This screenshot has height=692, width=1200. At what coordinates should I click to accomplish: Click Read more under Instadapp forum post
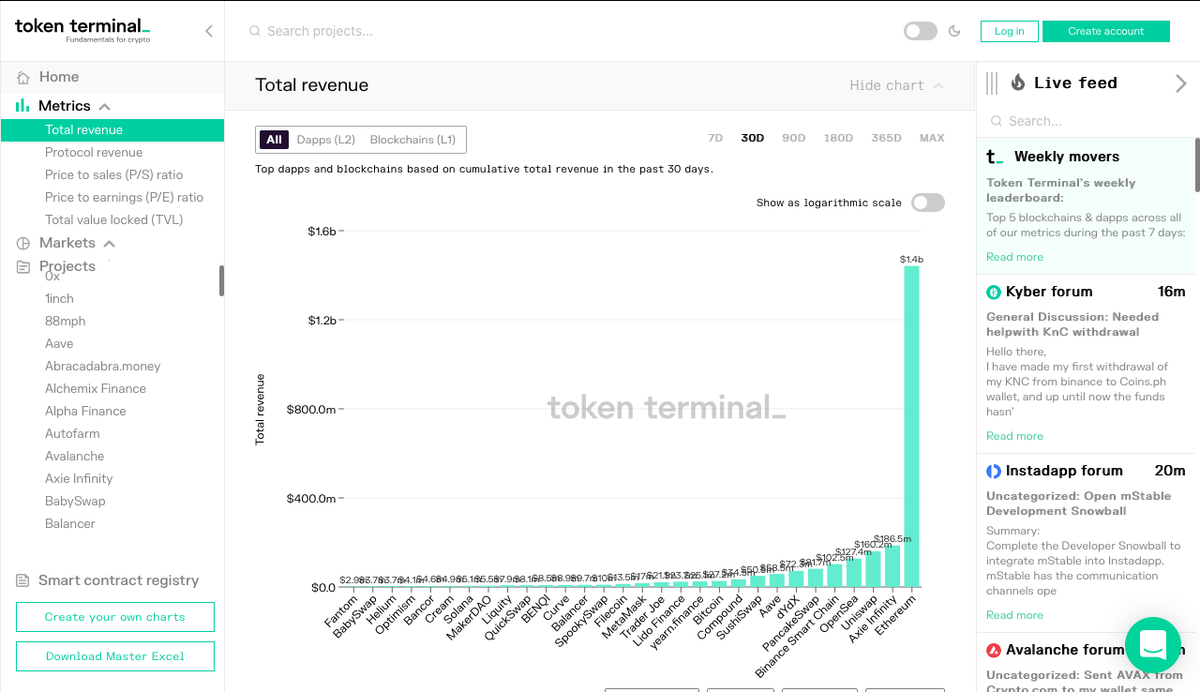1014,616
